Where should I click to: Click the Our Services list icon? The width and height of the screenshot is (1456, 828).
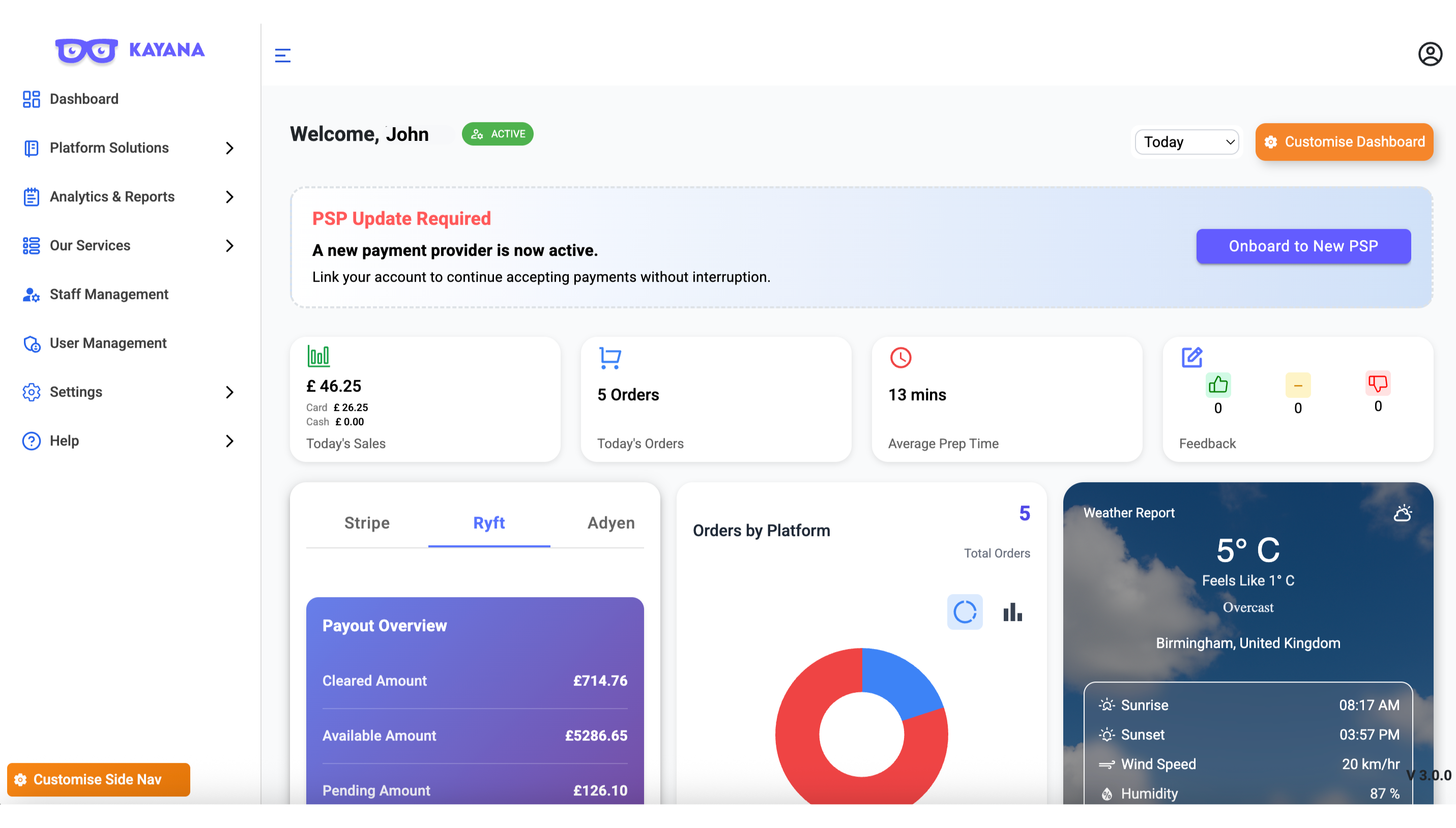(31, 246)
